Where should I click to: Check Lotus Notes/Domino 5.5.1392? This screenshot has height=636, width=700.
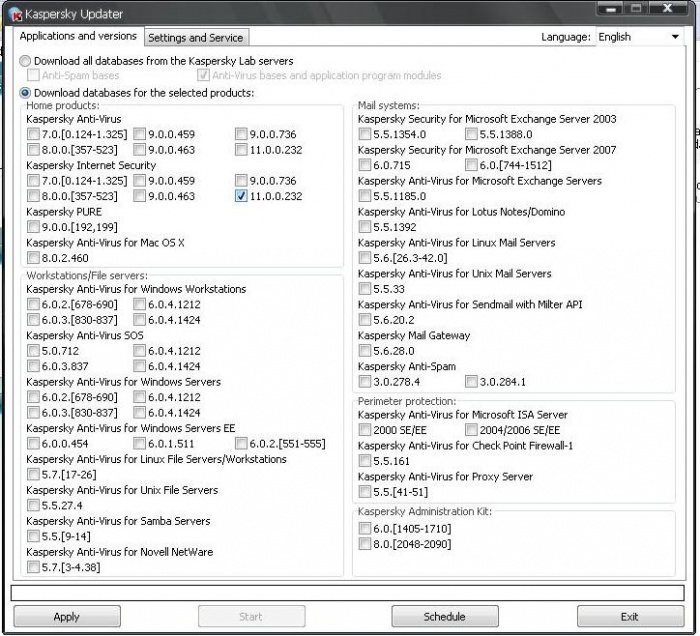tap(365, 227)
